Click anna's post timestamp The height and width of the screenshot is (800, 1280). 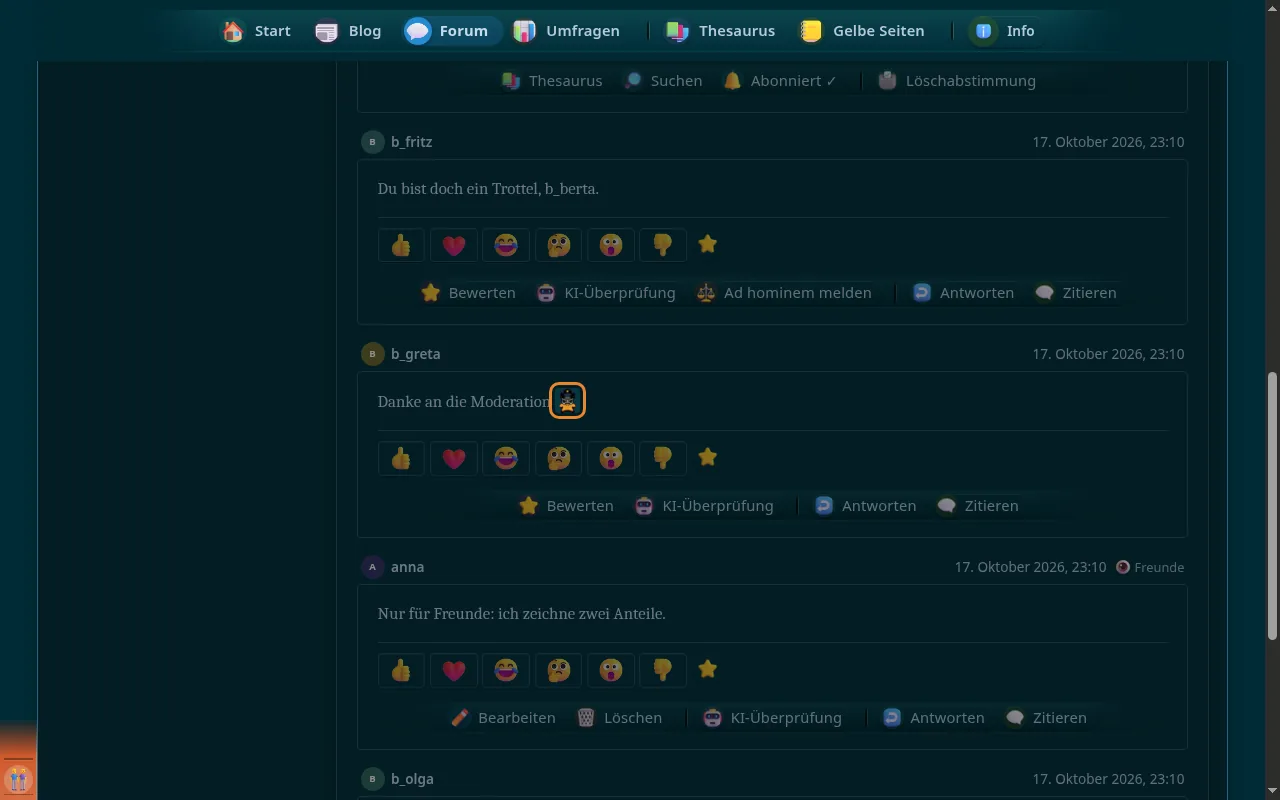click(x=1030, y=567)
